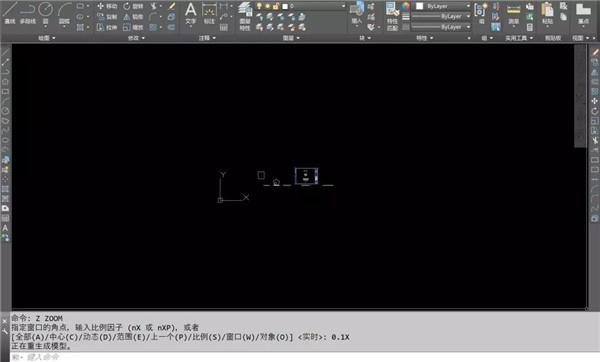Click the Fillet corner icon
The image size is (600, 362).
[x=154, y=17]
